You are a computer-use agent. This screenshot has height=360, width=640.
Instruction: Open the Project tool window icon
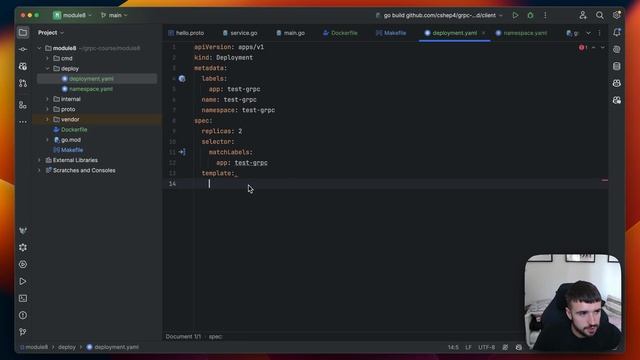click(23, 32)
